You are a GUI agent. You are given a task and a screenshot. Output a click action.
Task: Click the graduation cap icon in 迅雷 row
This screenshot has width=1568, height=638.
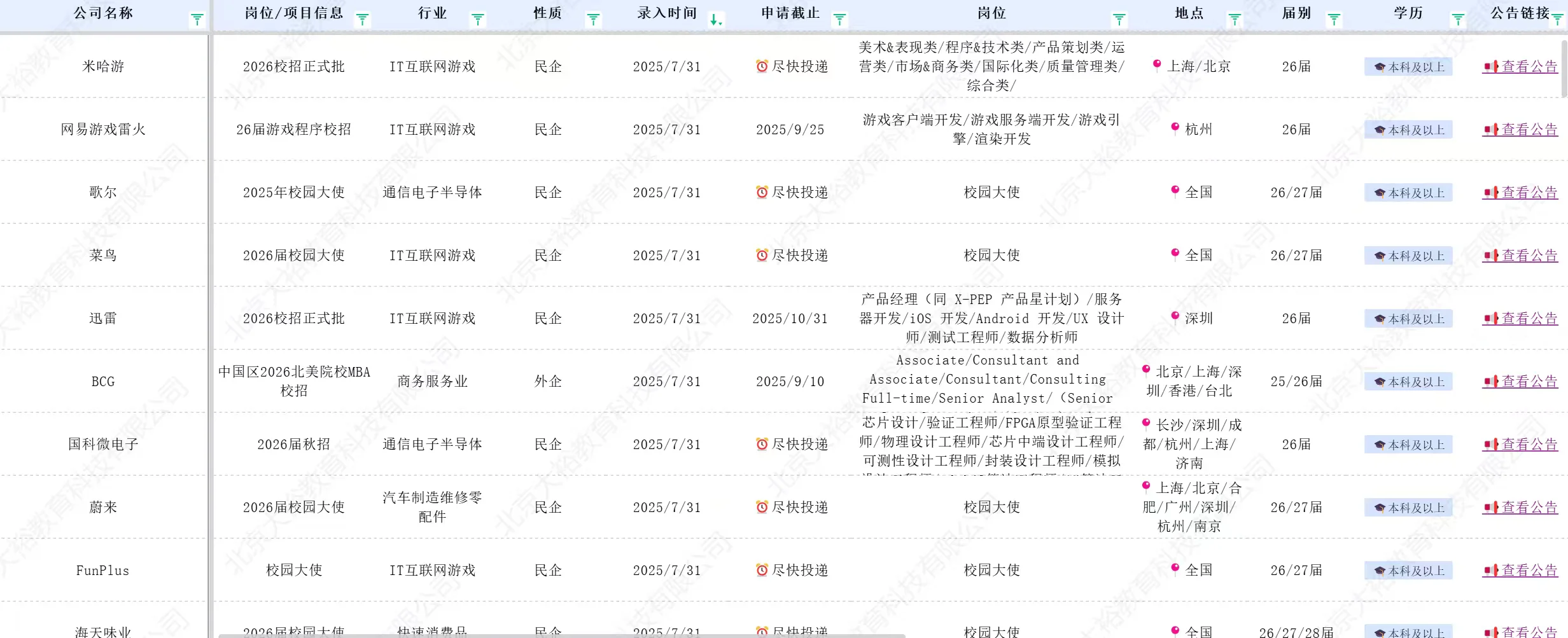point(1380,319)
